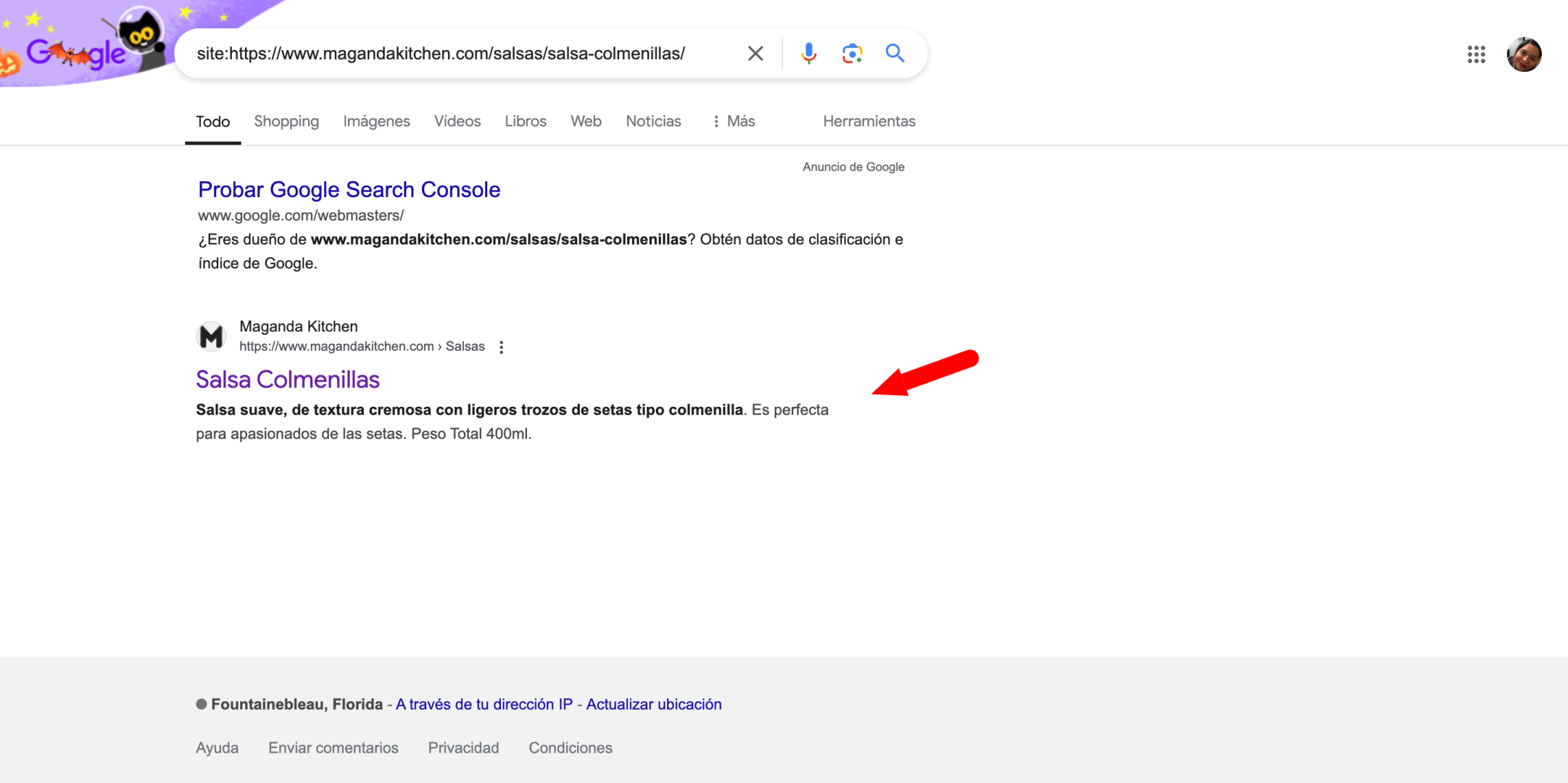Switch to the Web tab
1568x783 pixels.
click(586, 122)
